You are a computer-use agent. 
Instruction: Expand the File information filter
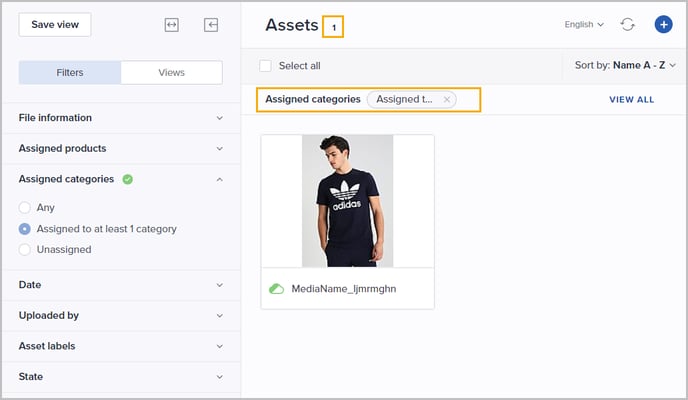click(121, 118)
